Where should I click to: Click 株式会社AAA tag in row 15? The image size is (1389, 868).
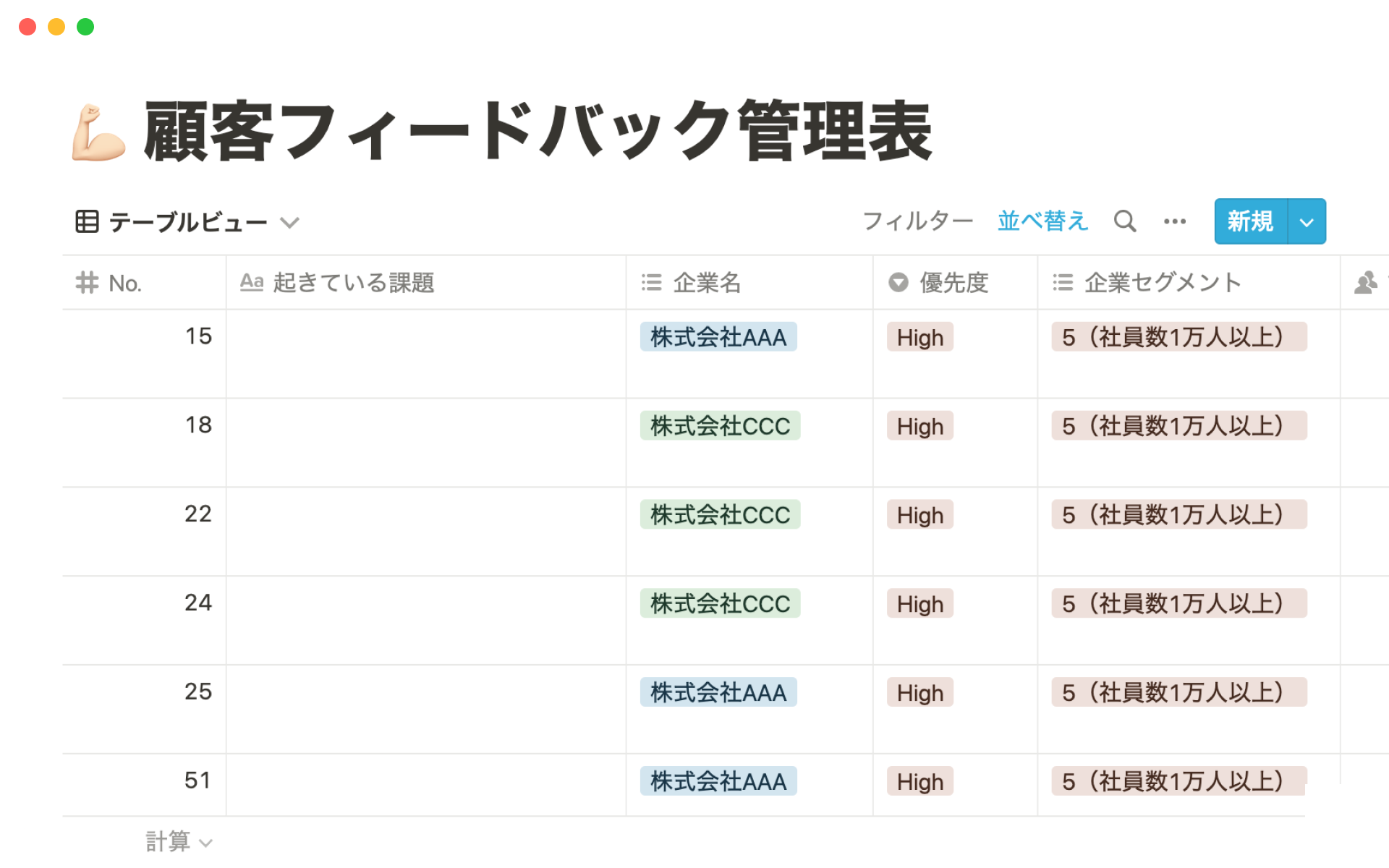(x=718, y=337)
